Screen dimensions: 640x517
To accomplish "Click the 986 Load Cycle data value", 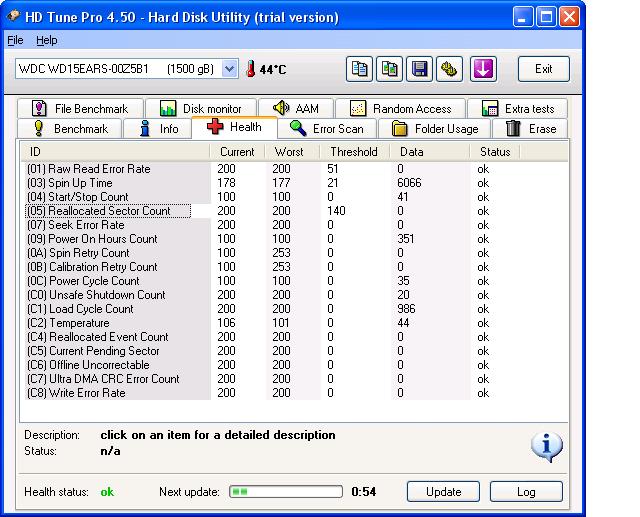I will (406, 309).
